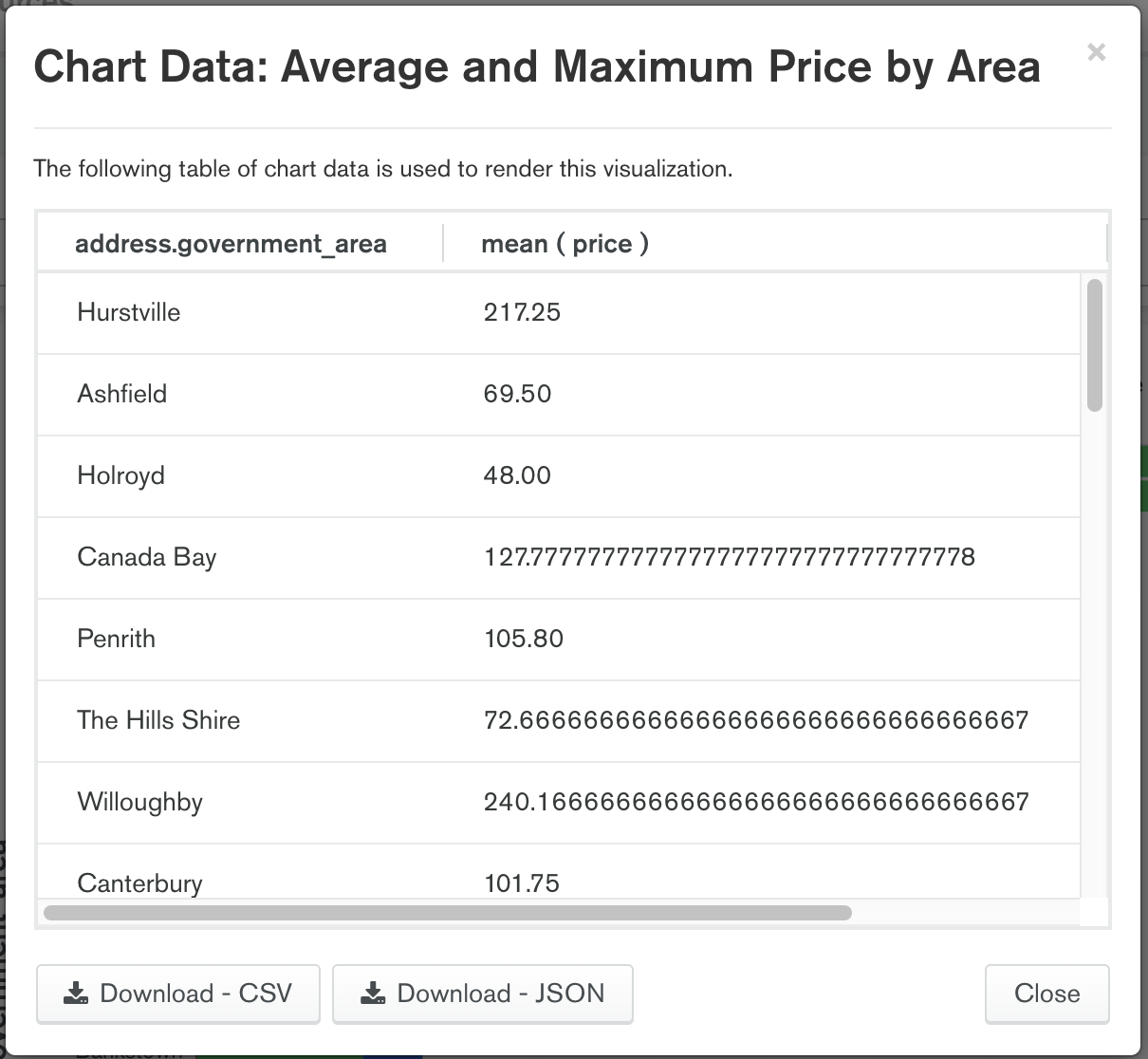Image resolution: width=1148 pixels, height=1059 pixels.
Task: Click the 217.25 price cell
Action: 522,312
